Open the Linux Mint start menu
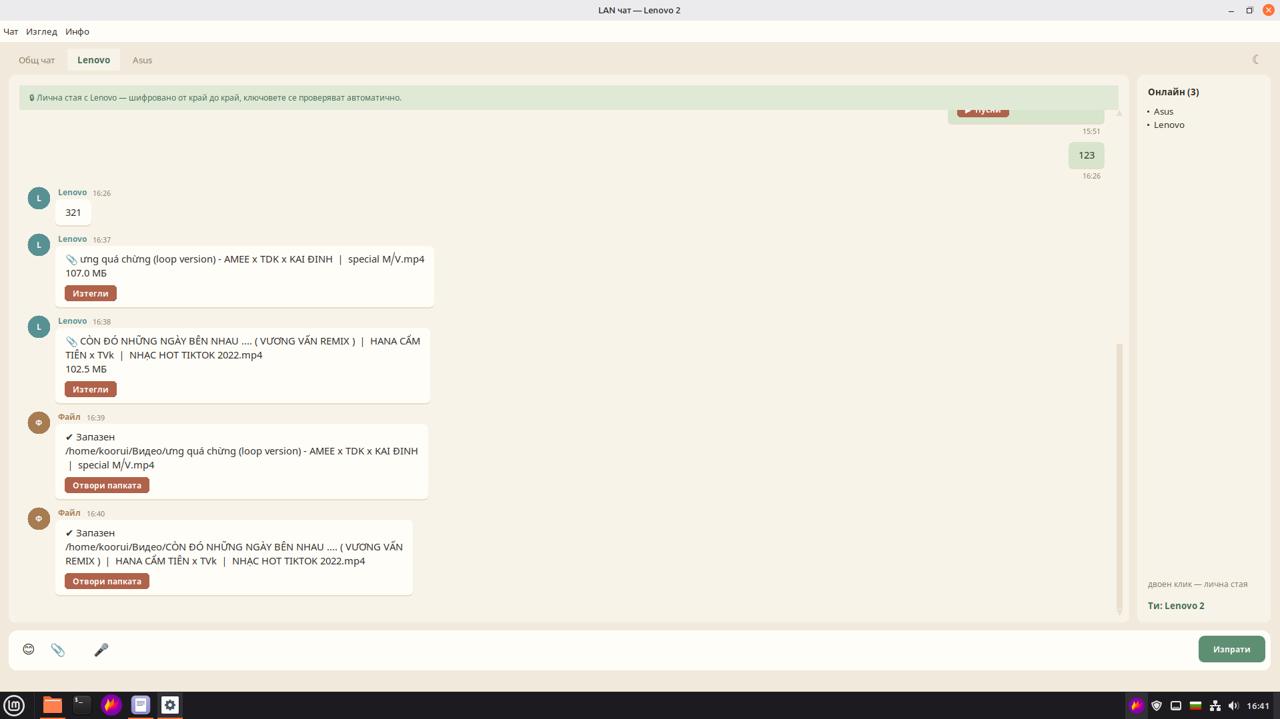This screenshot has width=1280, height=719. (14, 705)
